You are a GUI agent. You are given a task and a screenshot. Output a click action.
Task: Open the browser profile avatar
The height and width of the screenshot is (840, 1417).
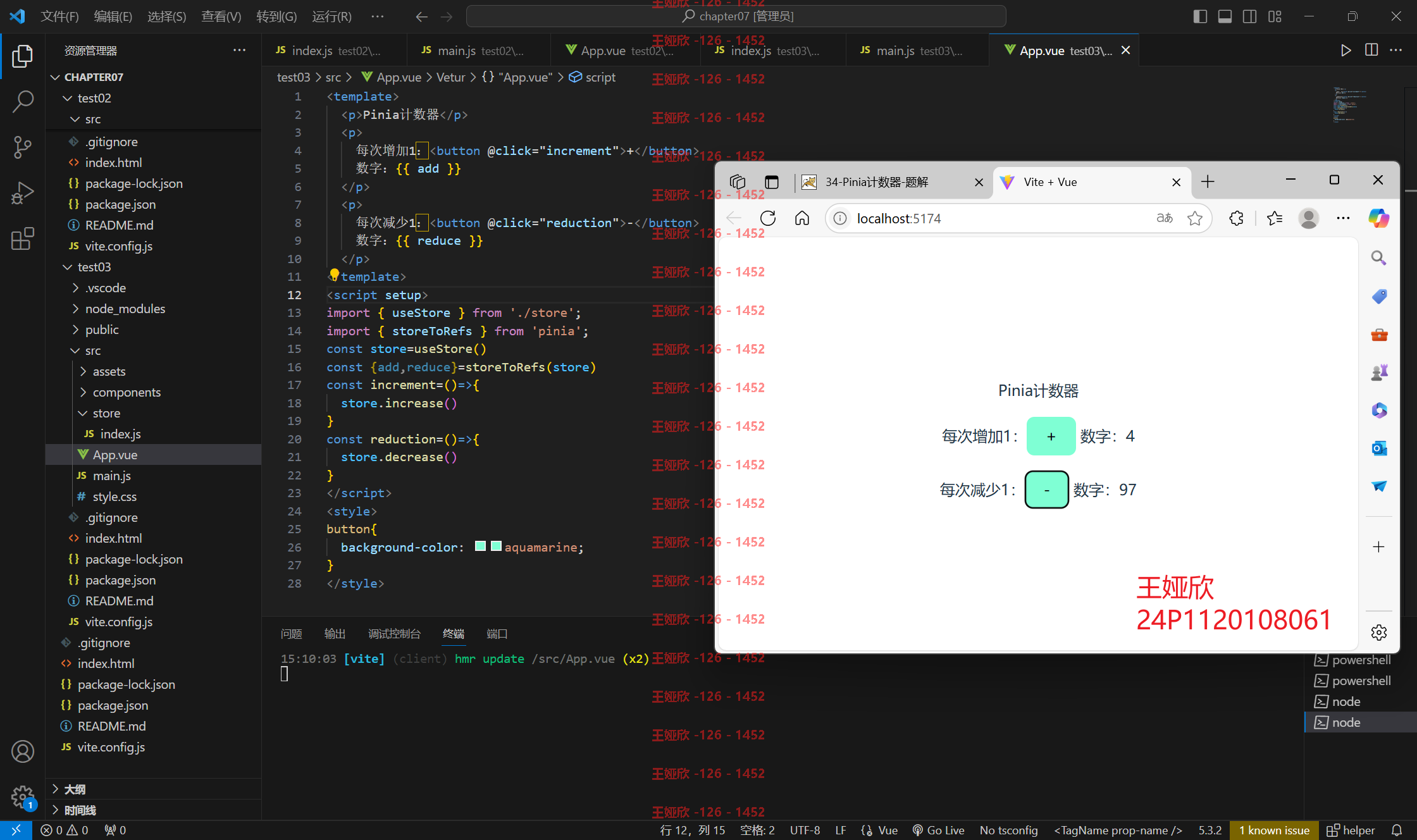pyautogui.click(x=1308, y=218)
